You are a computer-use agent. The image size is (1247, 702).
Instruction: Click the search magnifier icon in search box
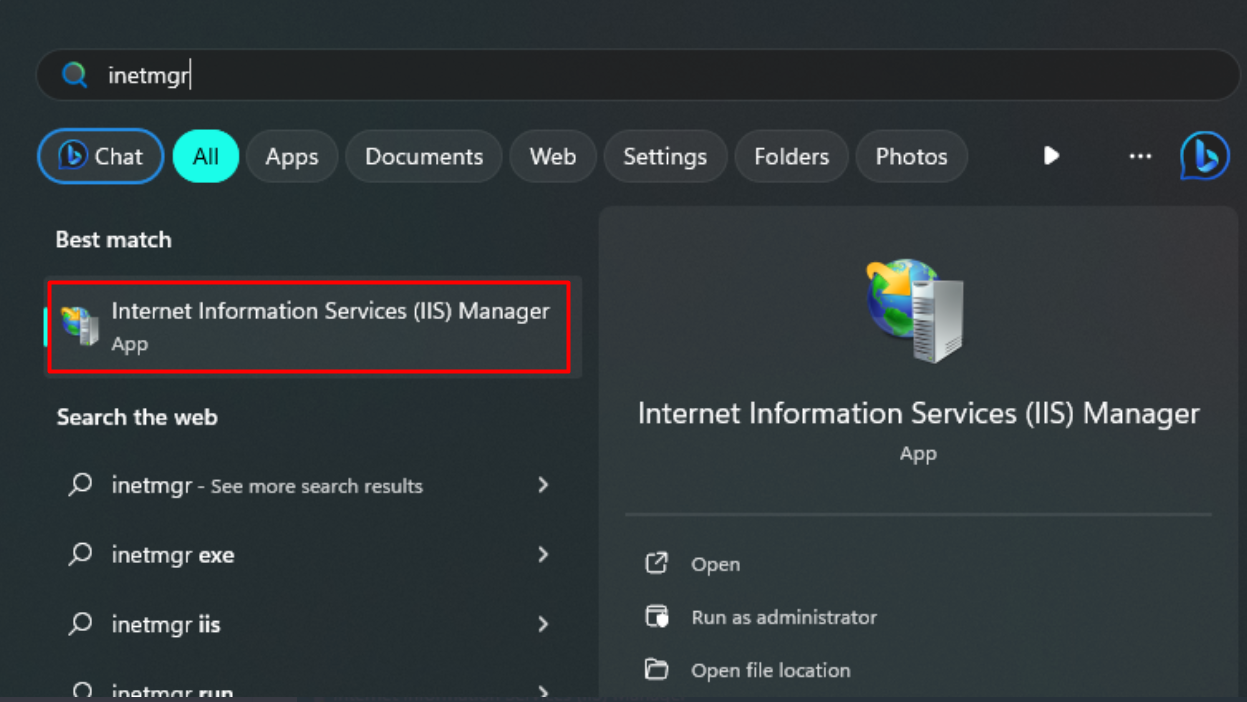click(75, 75)
